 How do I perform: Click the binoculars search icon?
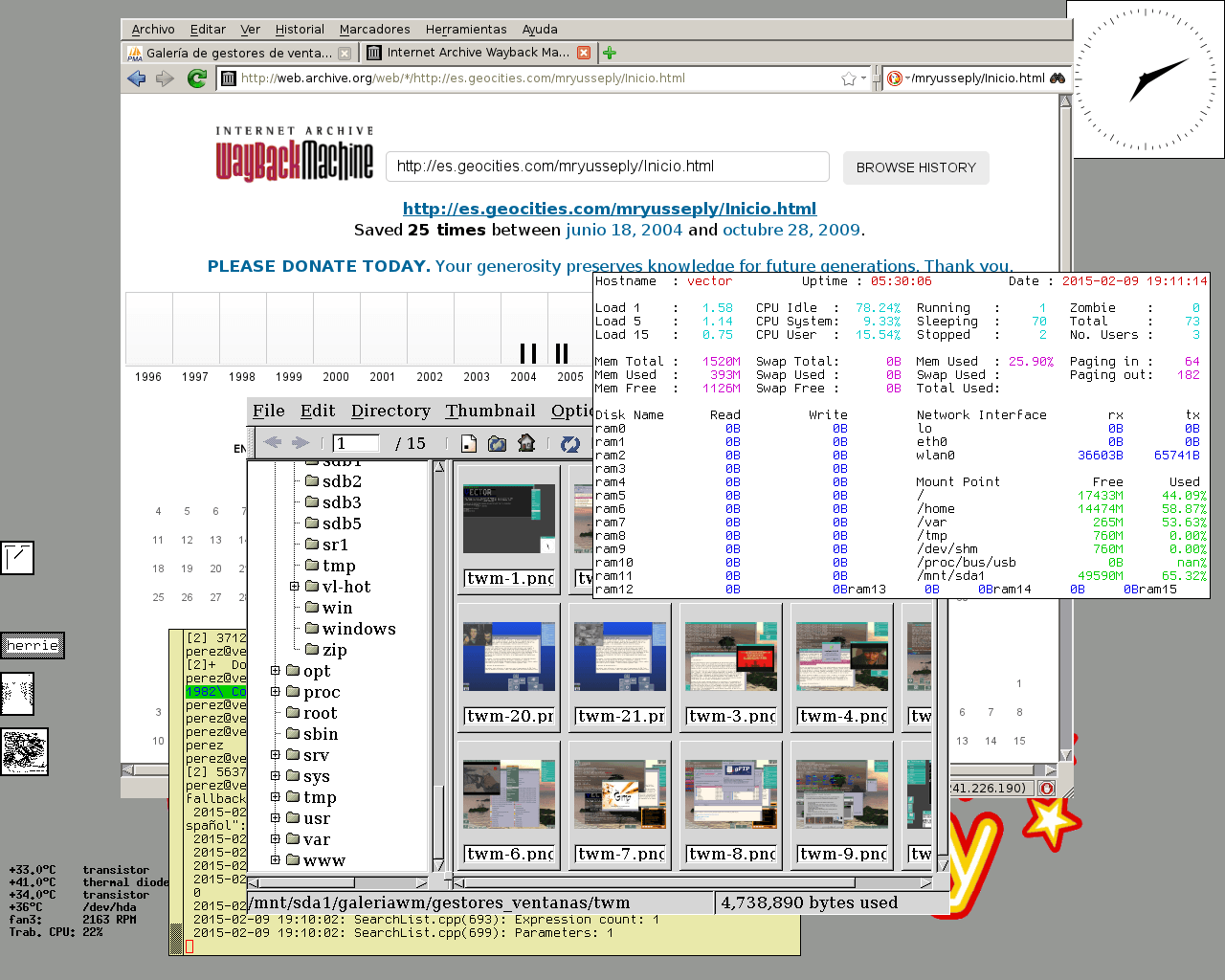point(1058,78)
